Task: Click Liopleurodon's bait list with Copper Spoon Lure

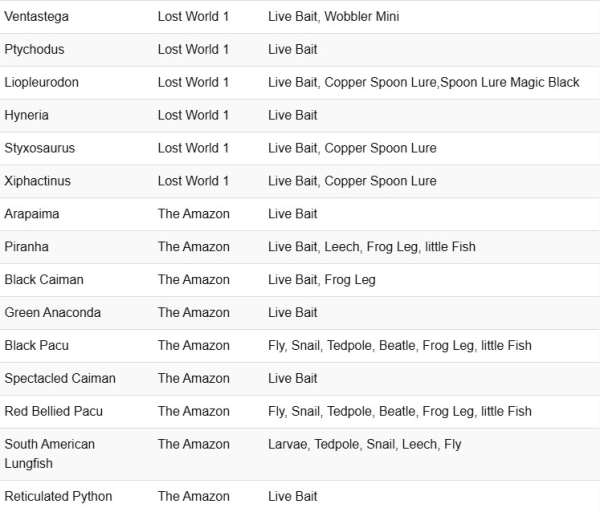Action: pos(423,83)
